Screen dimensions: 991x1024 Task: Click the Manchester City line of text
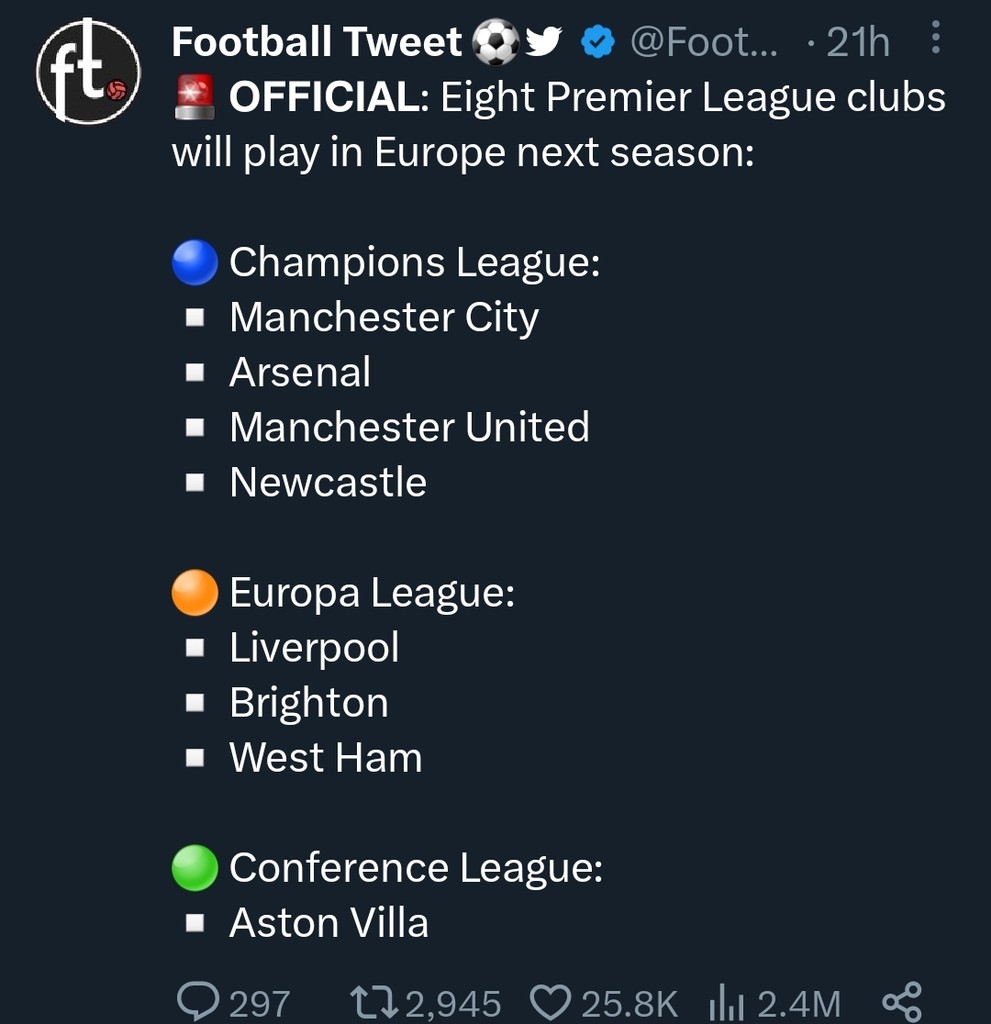pos(384,317)
